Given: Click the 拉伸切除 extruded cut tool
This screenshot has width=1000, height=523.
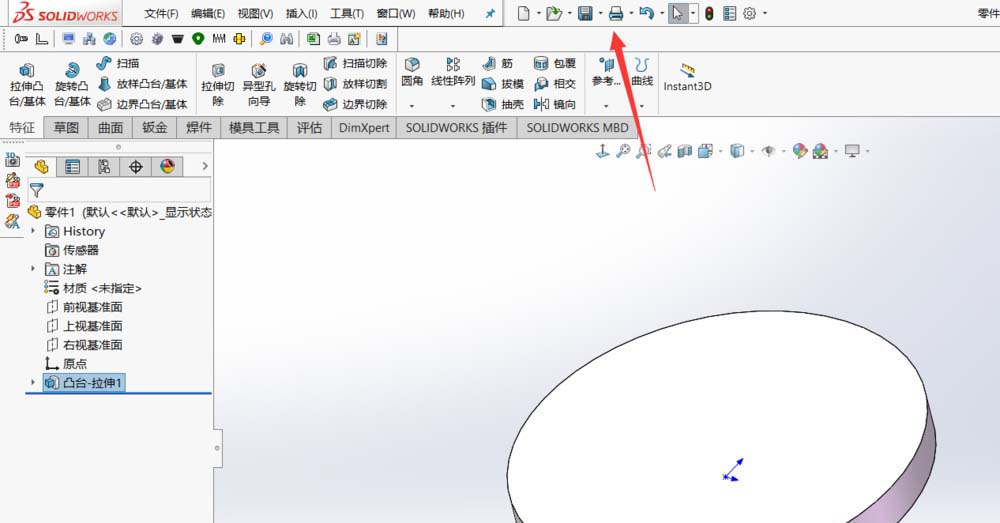Looking at the screenshot, I should tap(218, 85).
